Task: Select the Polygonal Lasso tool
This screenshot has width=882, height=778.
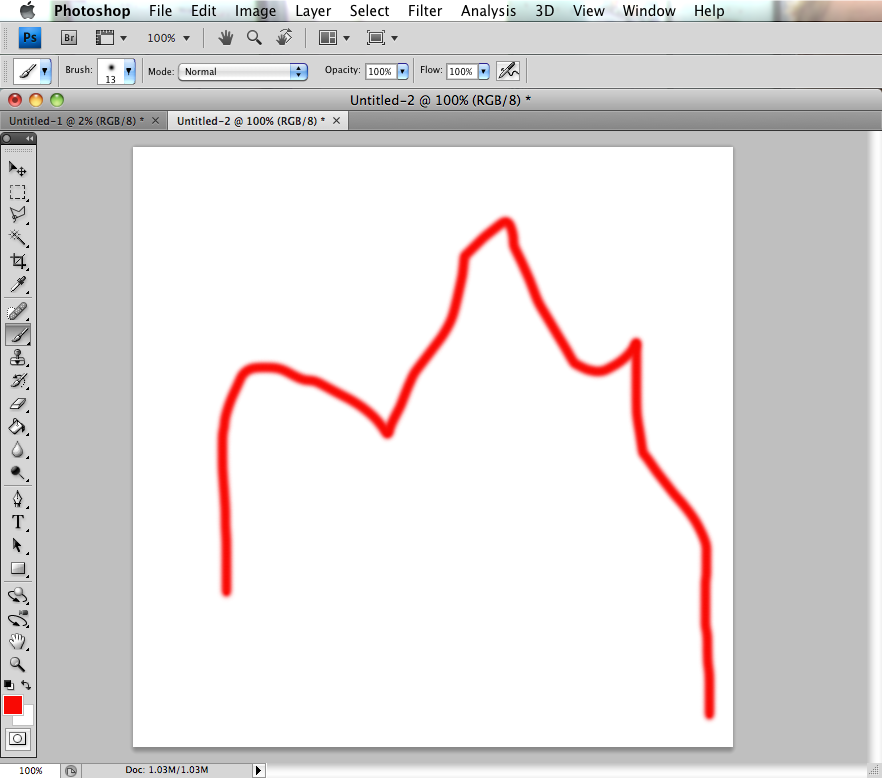Action: (x=17, y=215)
